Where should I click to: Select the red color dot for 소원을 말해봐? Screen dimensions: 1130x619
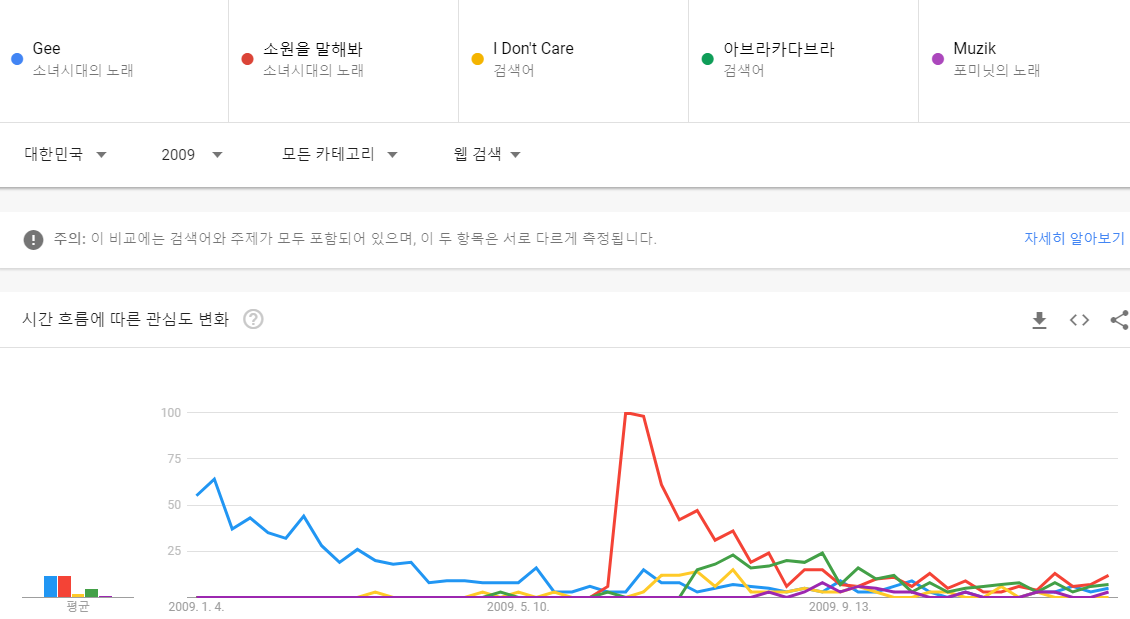(x=246, y=59)
